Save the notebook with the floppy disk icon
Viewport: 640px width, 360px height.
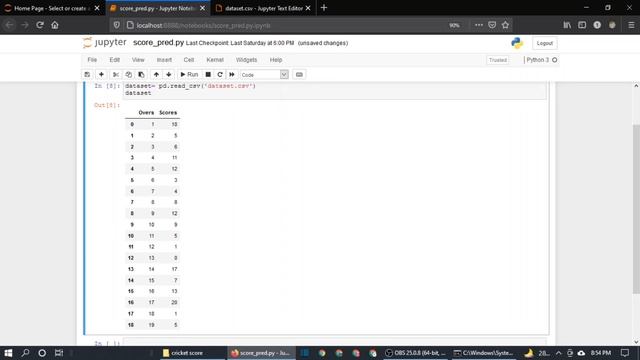coord(87,75)
